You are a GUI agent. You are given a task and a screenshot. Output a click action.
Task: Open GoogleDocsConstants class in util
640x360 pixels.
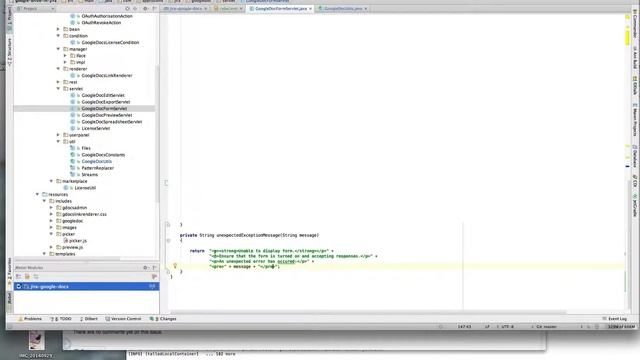pos(103,155)
